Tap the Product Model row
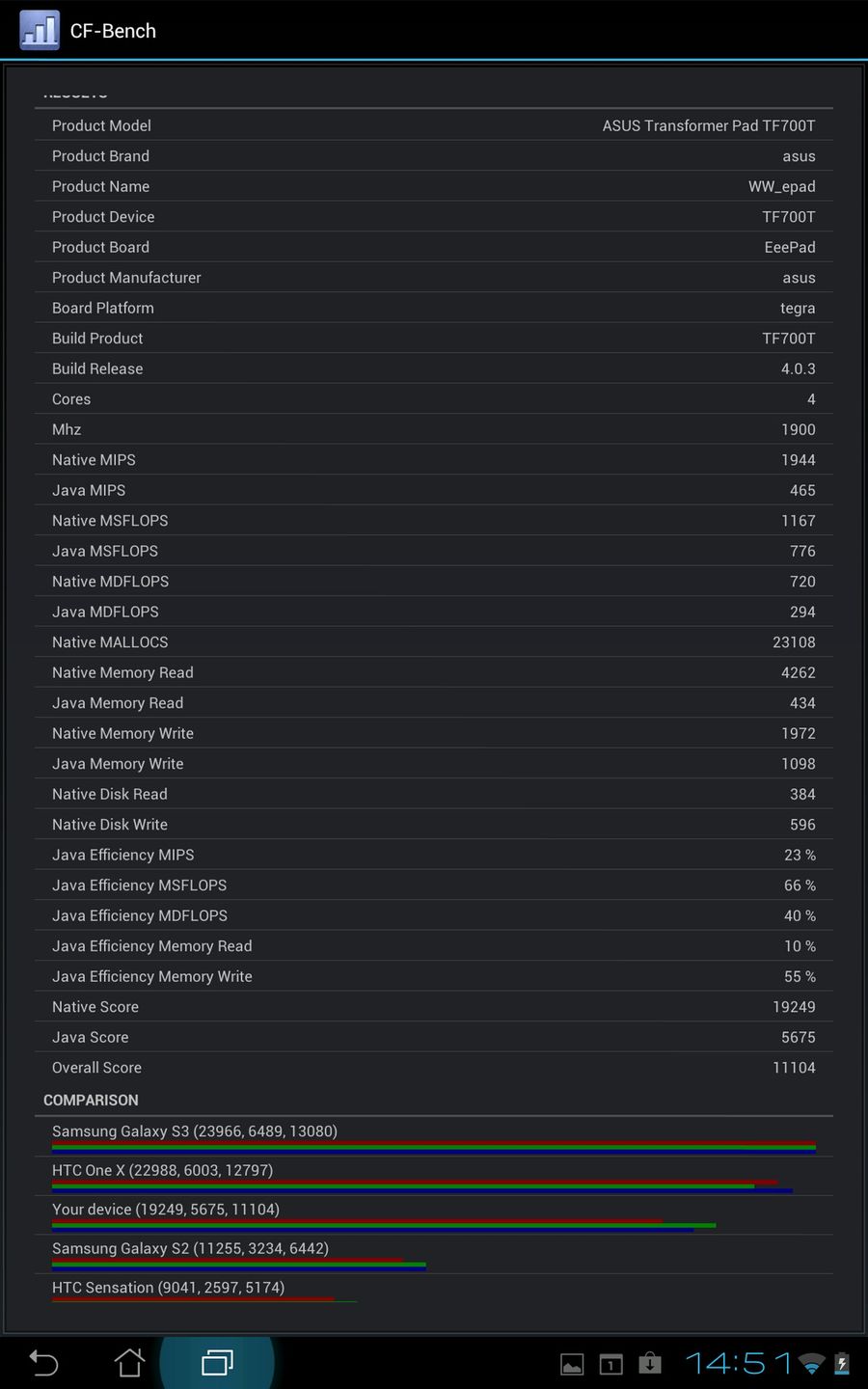868x1389 pixels. point(434,125)
